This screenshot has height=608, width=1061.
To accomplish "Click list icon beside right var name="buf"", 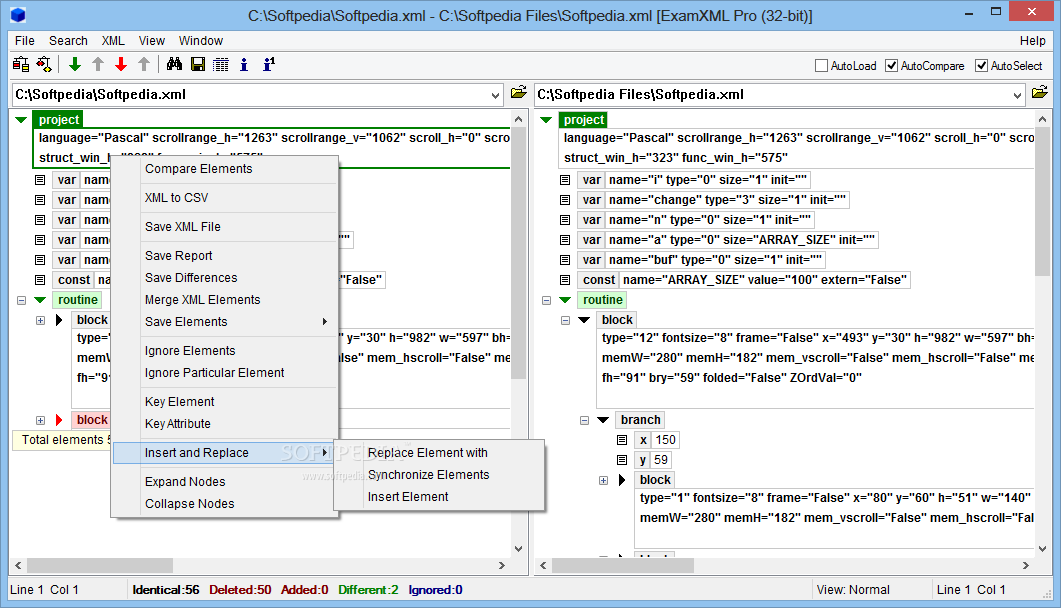I will (x=565, y=260).
